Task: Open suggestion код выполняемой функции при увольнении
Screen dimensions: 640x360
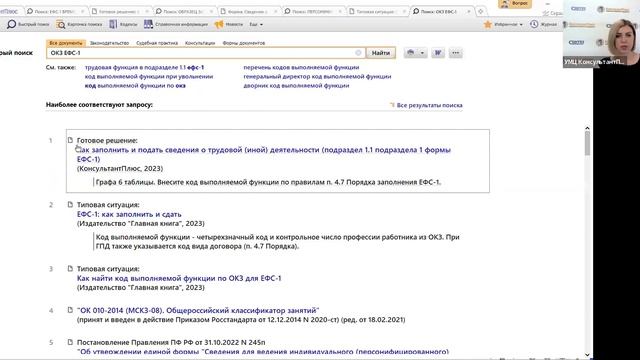Action: tap(149, 77)
